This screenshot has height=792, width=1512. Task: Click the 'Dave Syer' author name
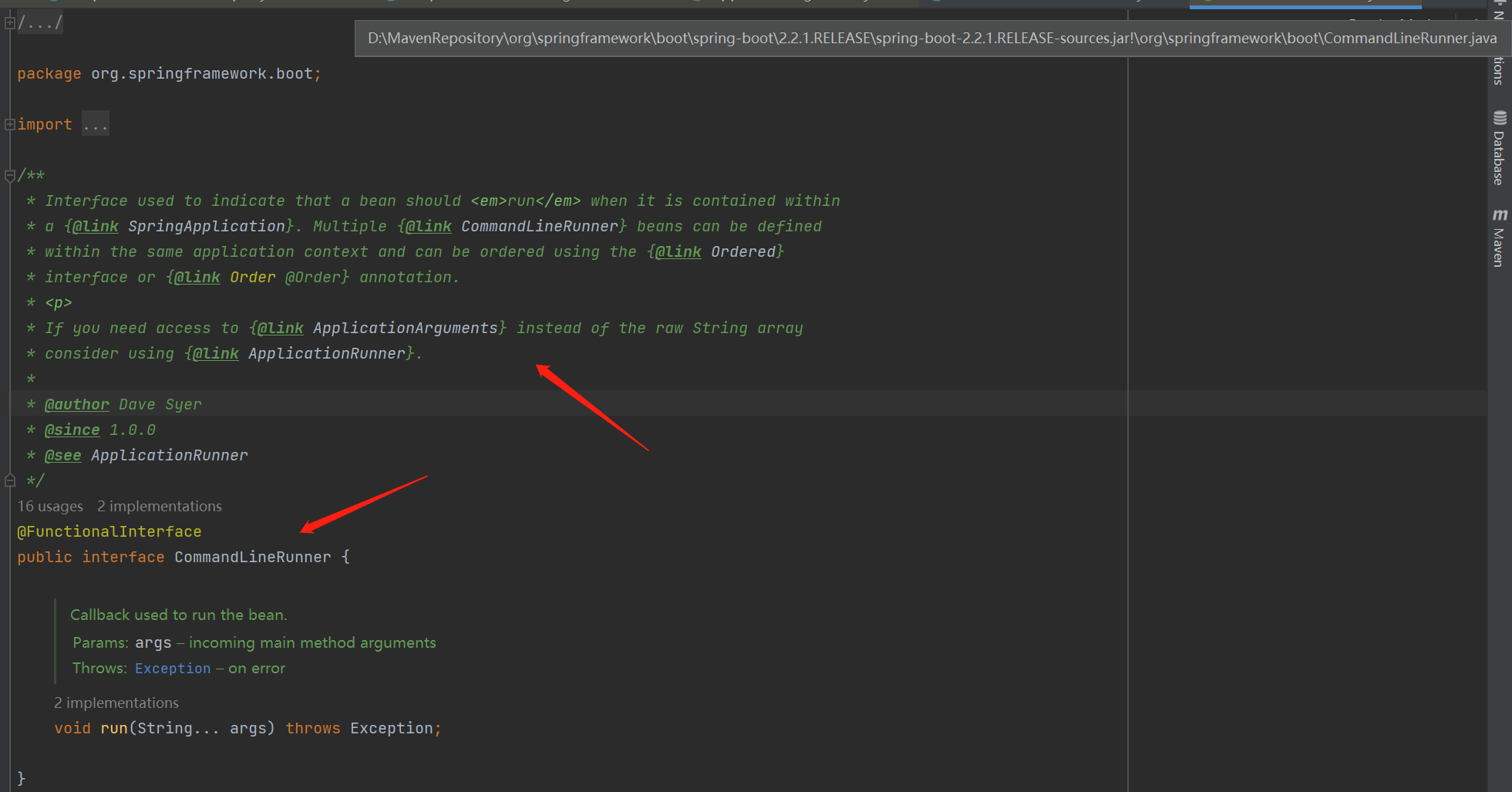coord(160,405)
